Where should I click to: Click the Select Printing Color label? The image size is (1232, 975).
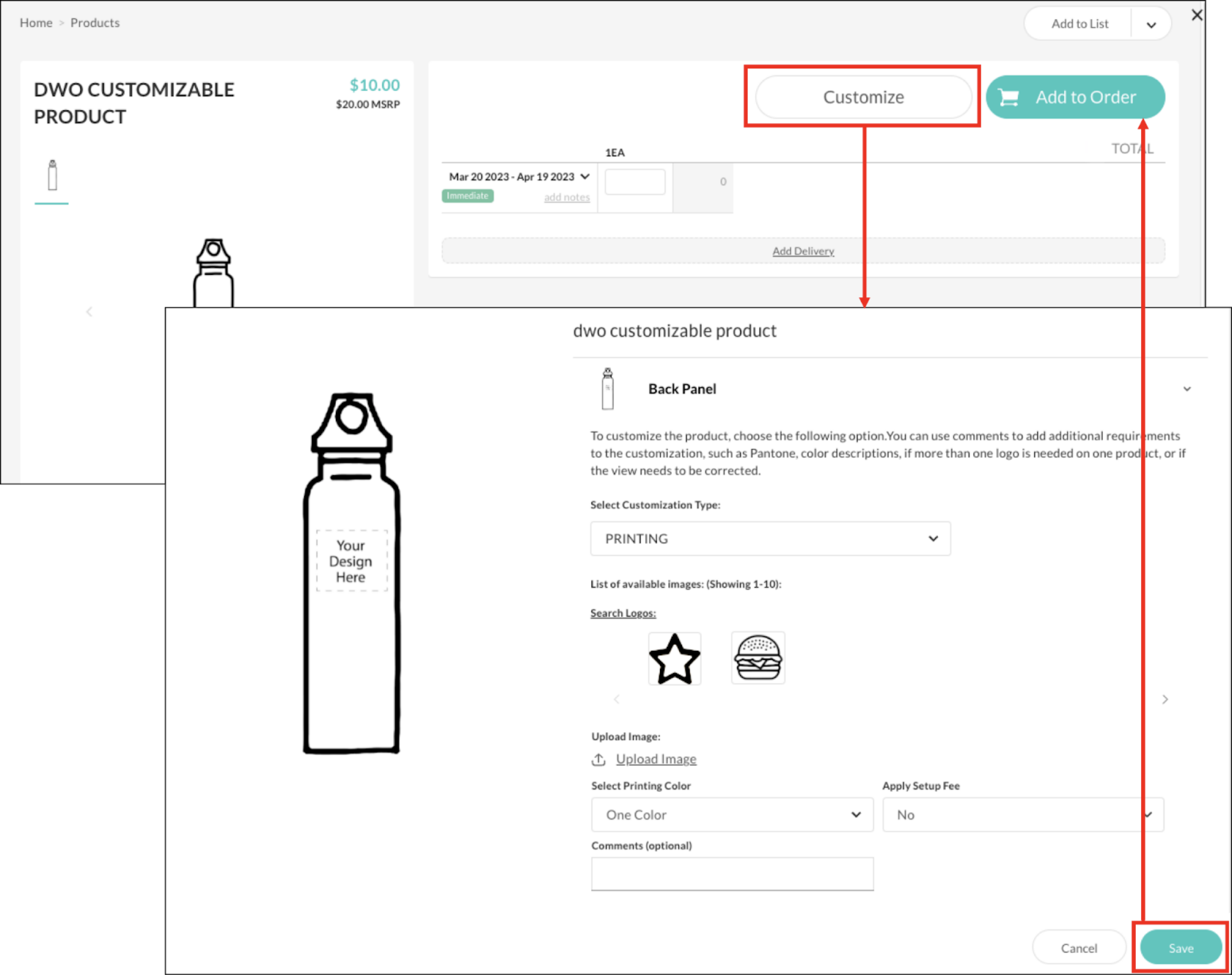pos(641,786)
